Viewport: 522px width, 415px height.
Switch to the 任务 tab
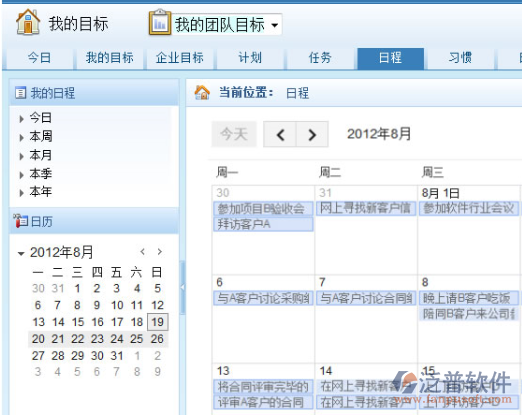[x=320, y=58]
